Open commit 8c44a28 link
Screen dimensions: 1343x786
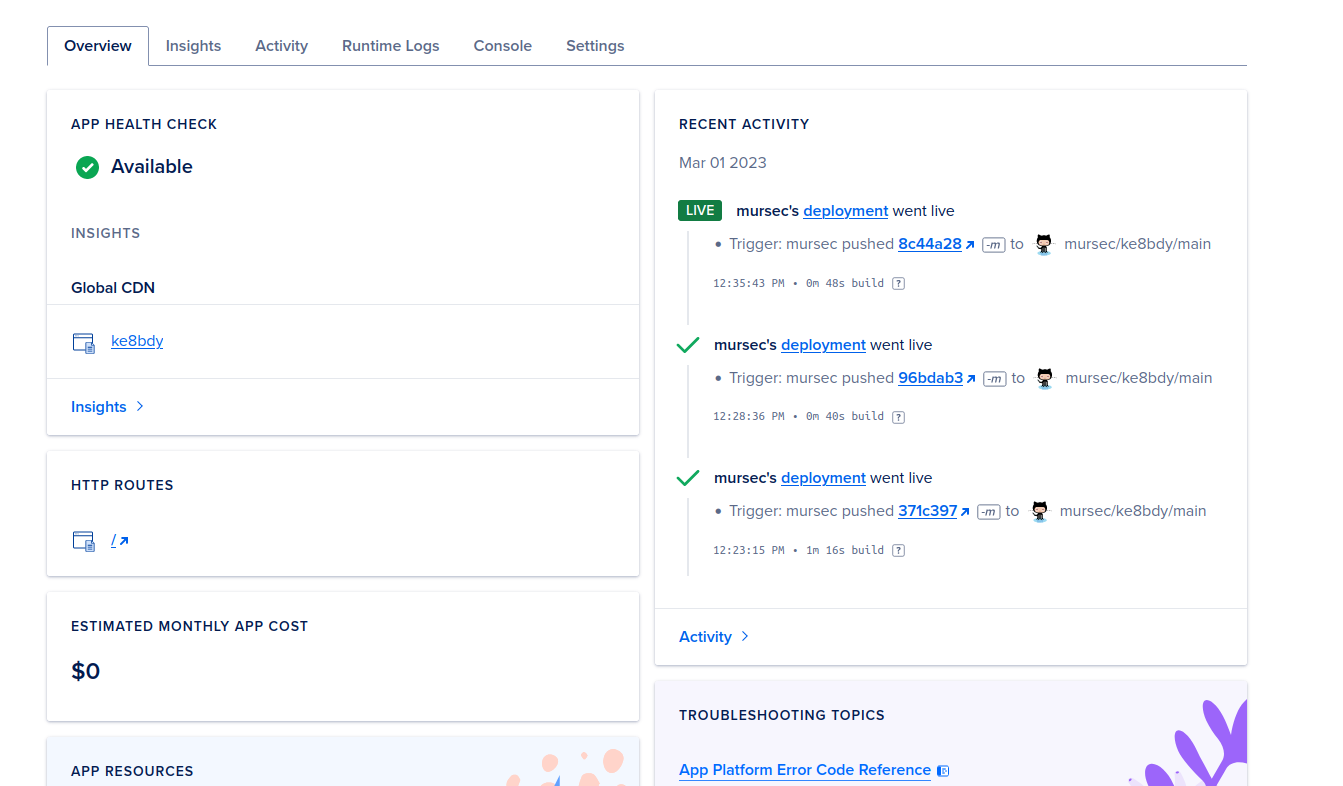point(930,244)
